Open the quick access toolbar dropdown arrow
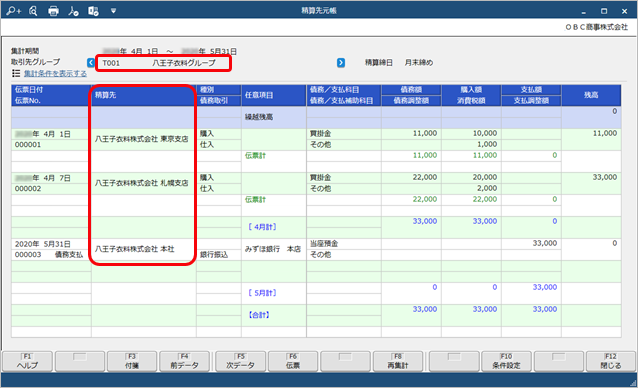638x388 pixels. 114,11
